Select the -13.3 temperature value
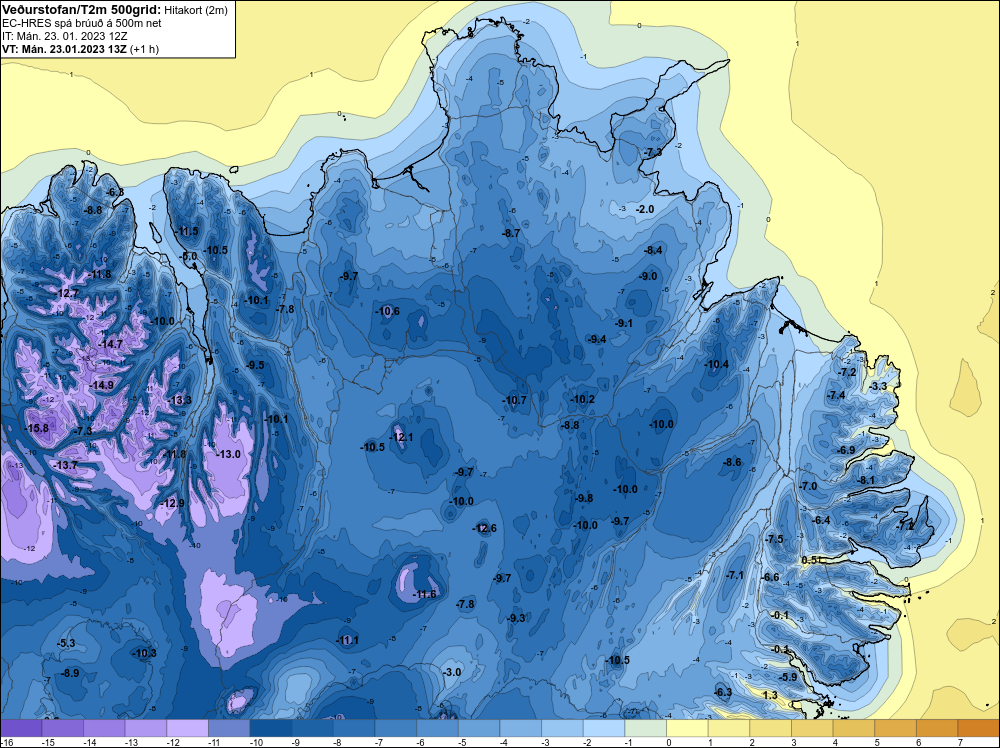Image resolution: width=1000 pixels, height=748 pixels. pos(180,400)
